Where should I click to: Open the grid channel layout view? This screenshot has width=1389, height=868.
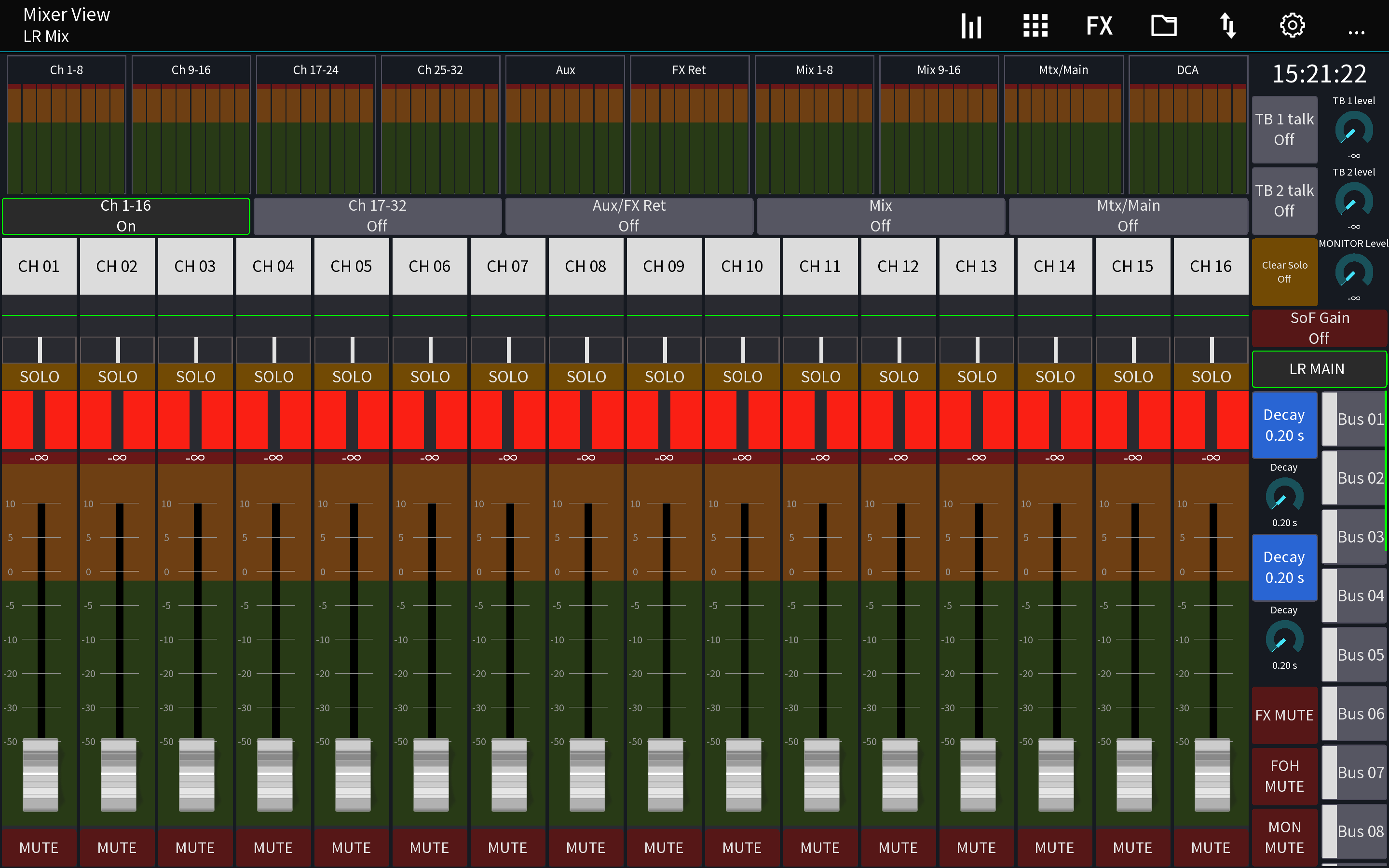click(1035, 25)
